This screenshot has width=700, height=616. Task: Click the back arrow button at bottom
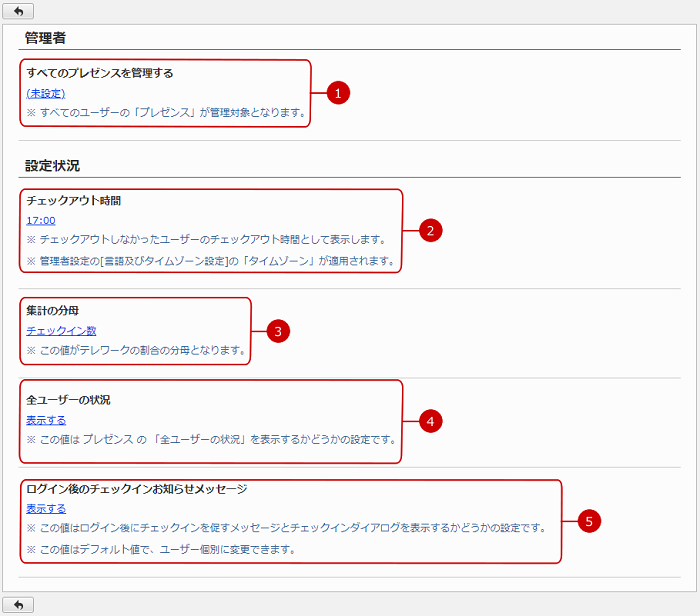pos(18,604)
